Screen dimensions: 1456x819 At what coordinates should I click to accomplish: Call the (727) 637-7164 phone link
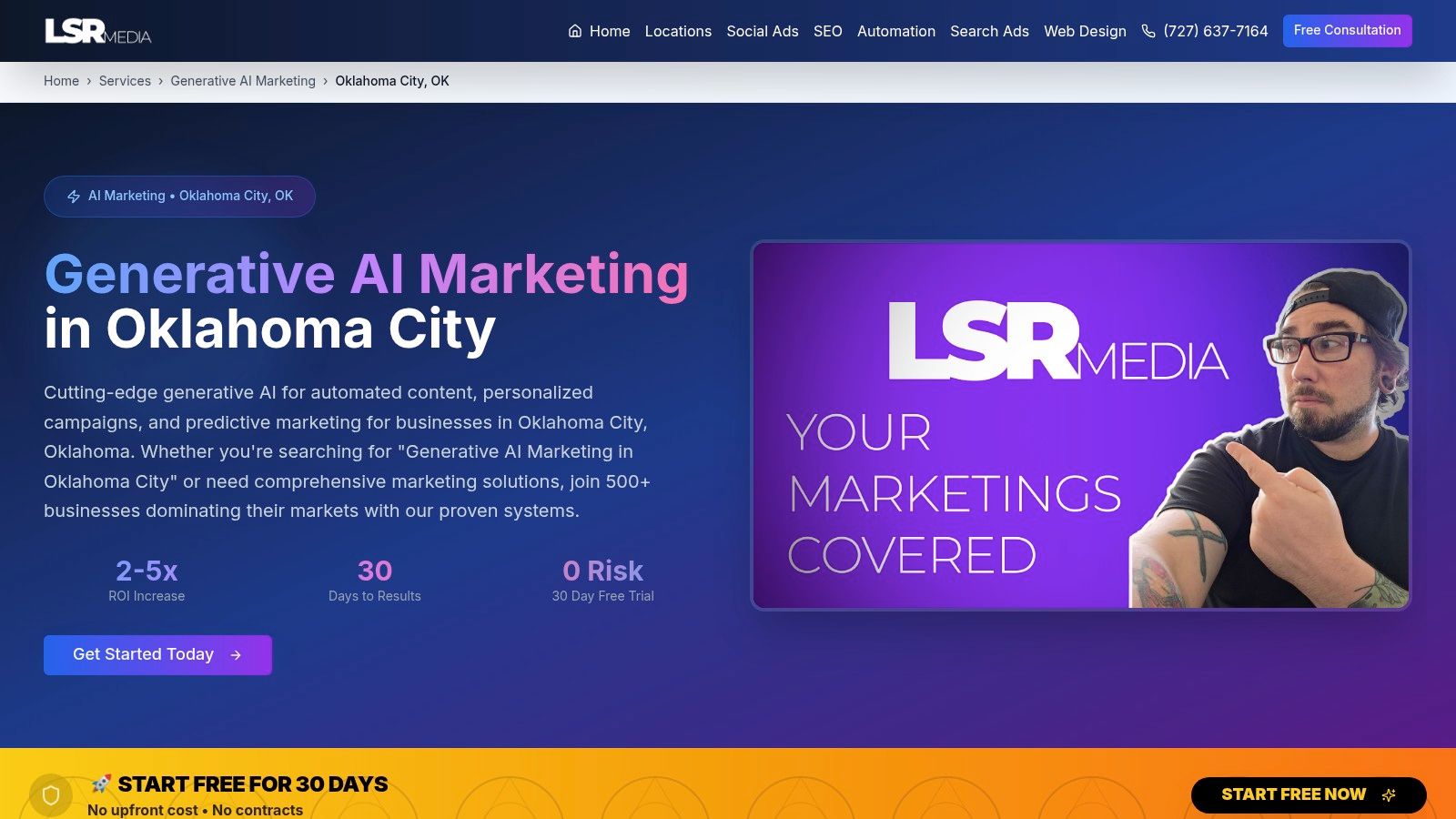point(1205,31)
